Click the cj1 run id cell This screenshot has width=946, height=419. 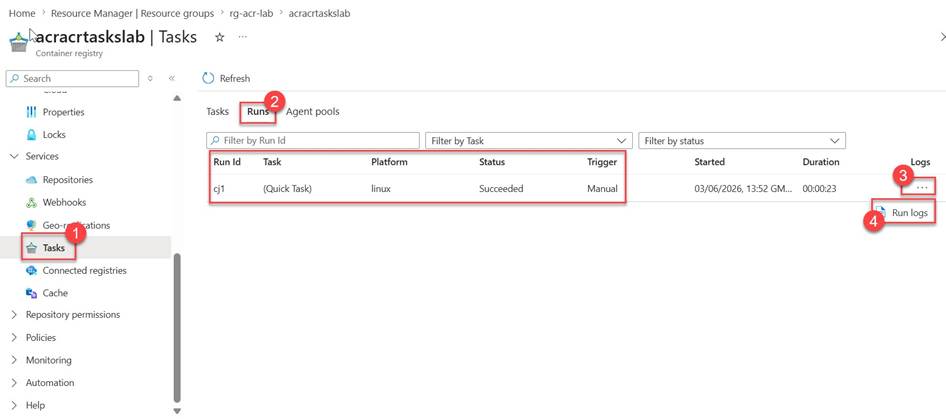(219, 188)
